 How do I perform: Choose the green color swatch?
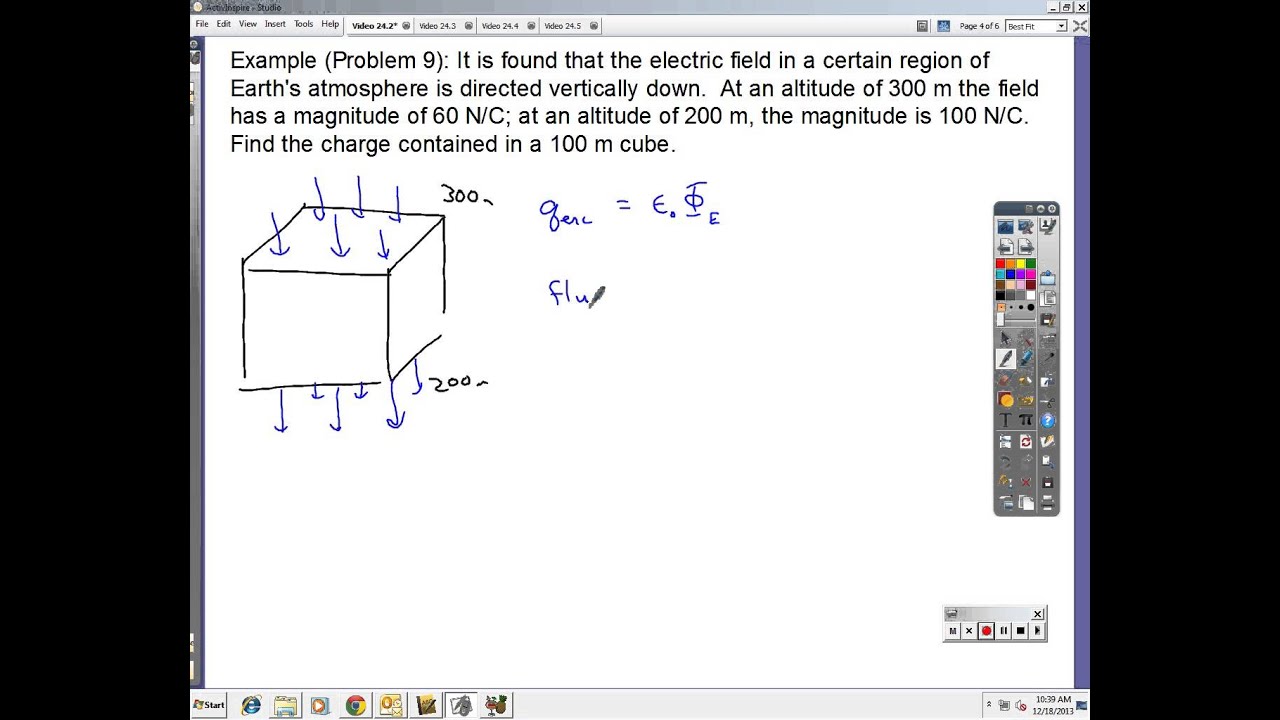(1031, 263)
